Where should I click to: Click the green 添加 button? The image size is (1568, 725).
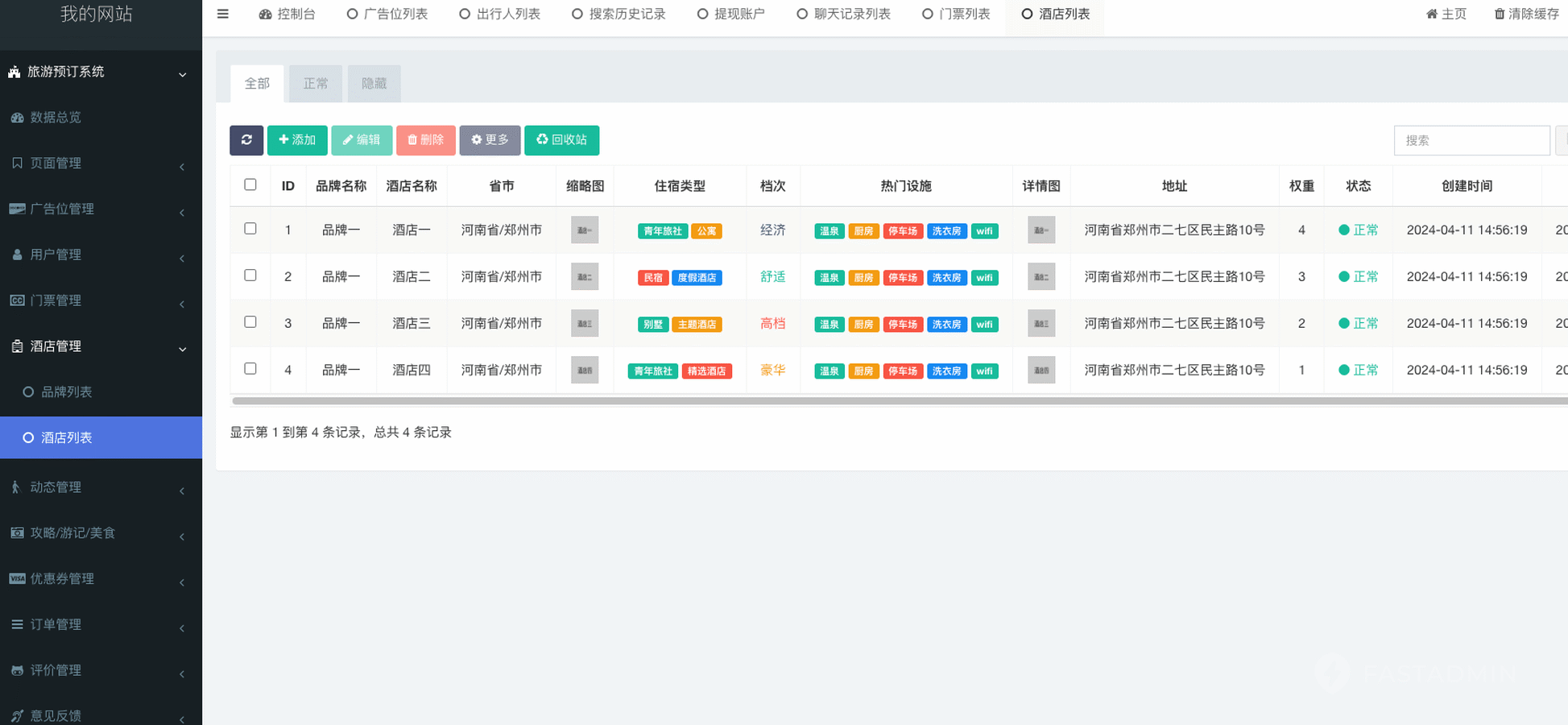pos(297,140)
